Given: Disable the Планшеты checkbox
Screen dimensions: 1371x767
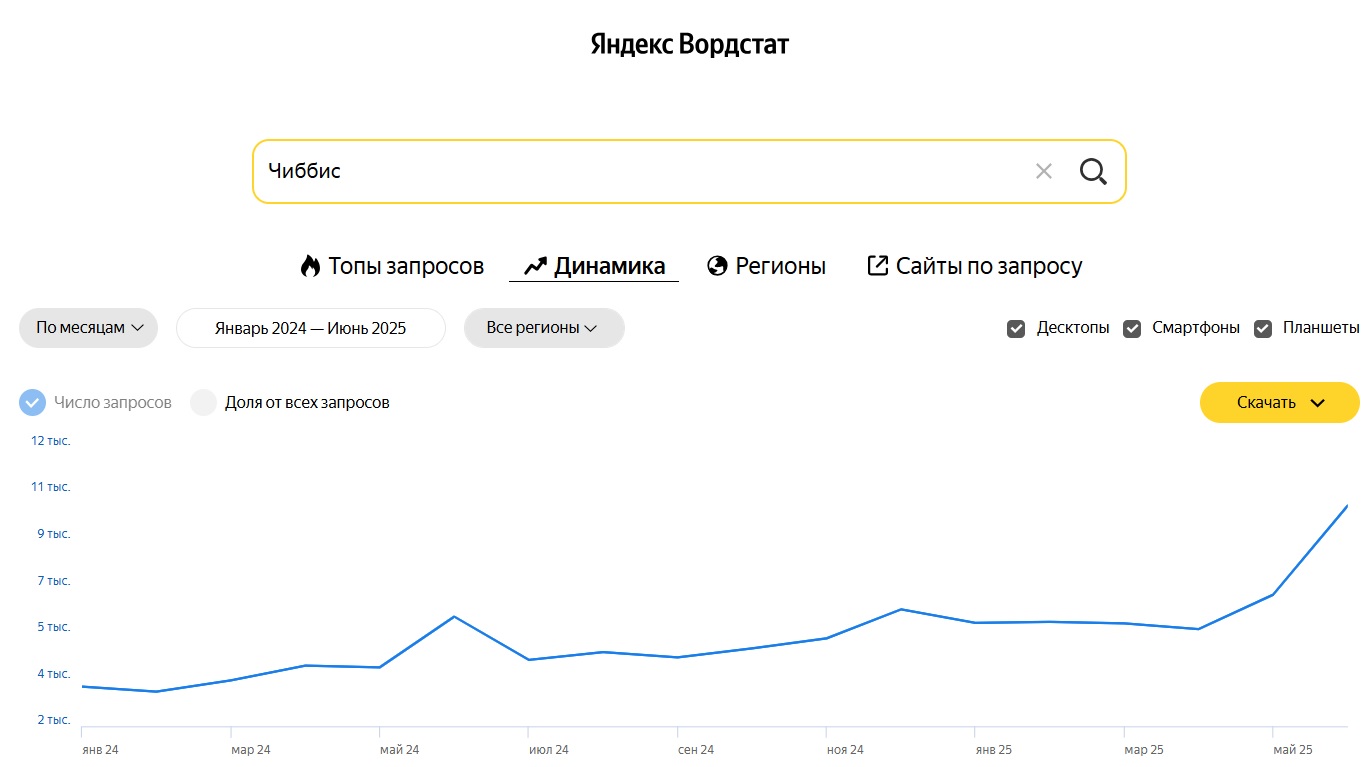Looking at the screenshot, I should pyautogui.click(x=1263, y=328).
